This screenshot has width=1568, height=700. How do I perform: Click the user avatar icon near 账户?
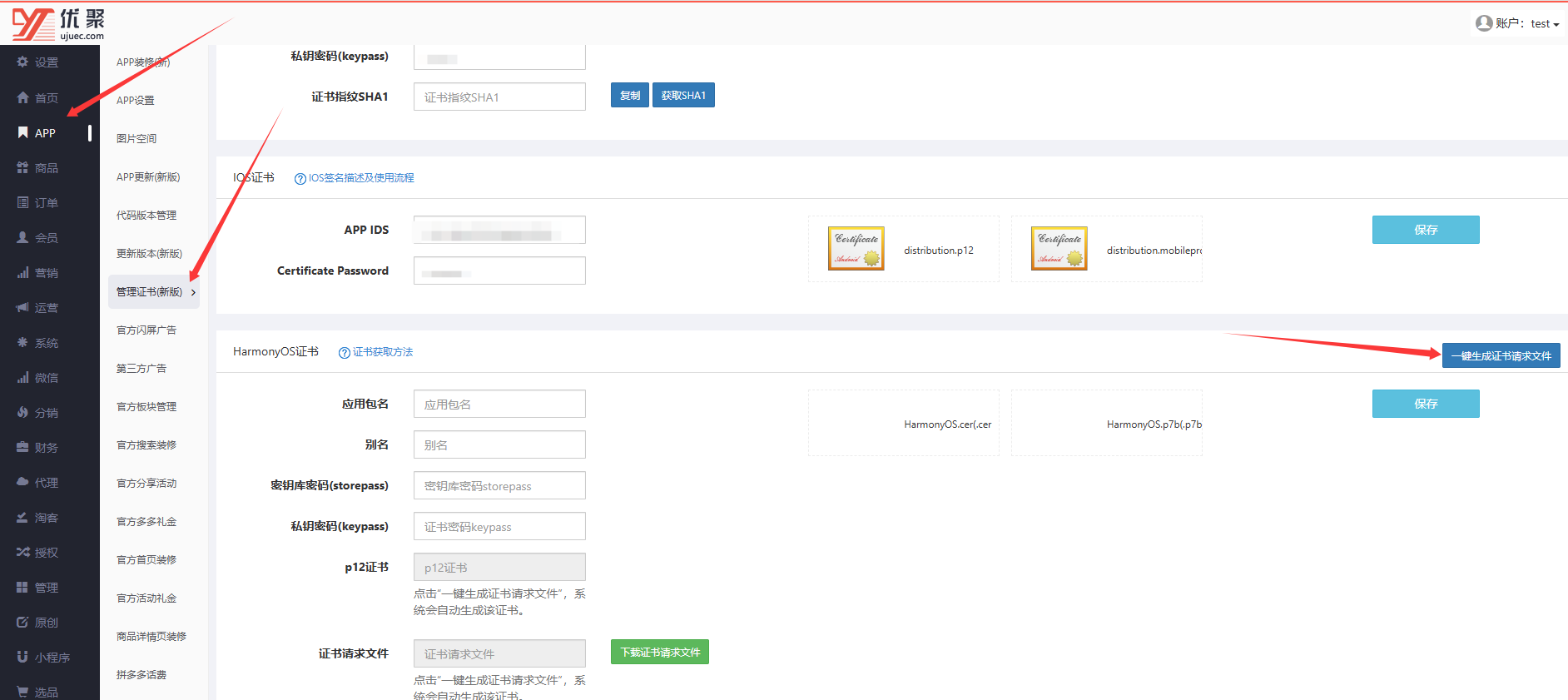pos(1484,23)
